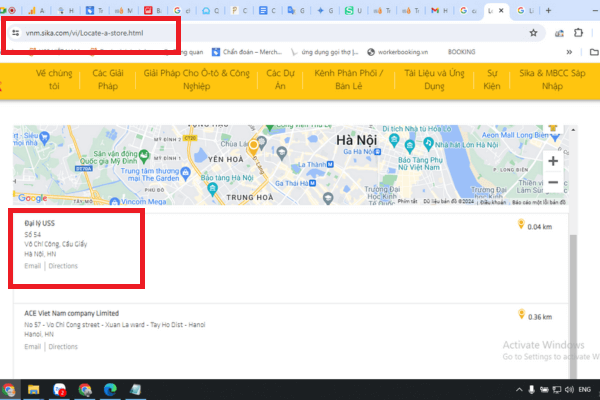This screenshot has height=400, width=600.
Task: Switch to the Gmail tab
Action: 439,11
